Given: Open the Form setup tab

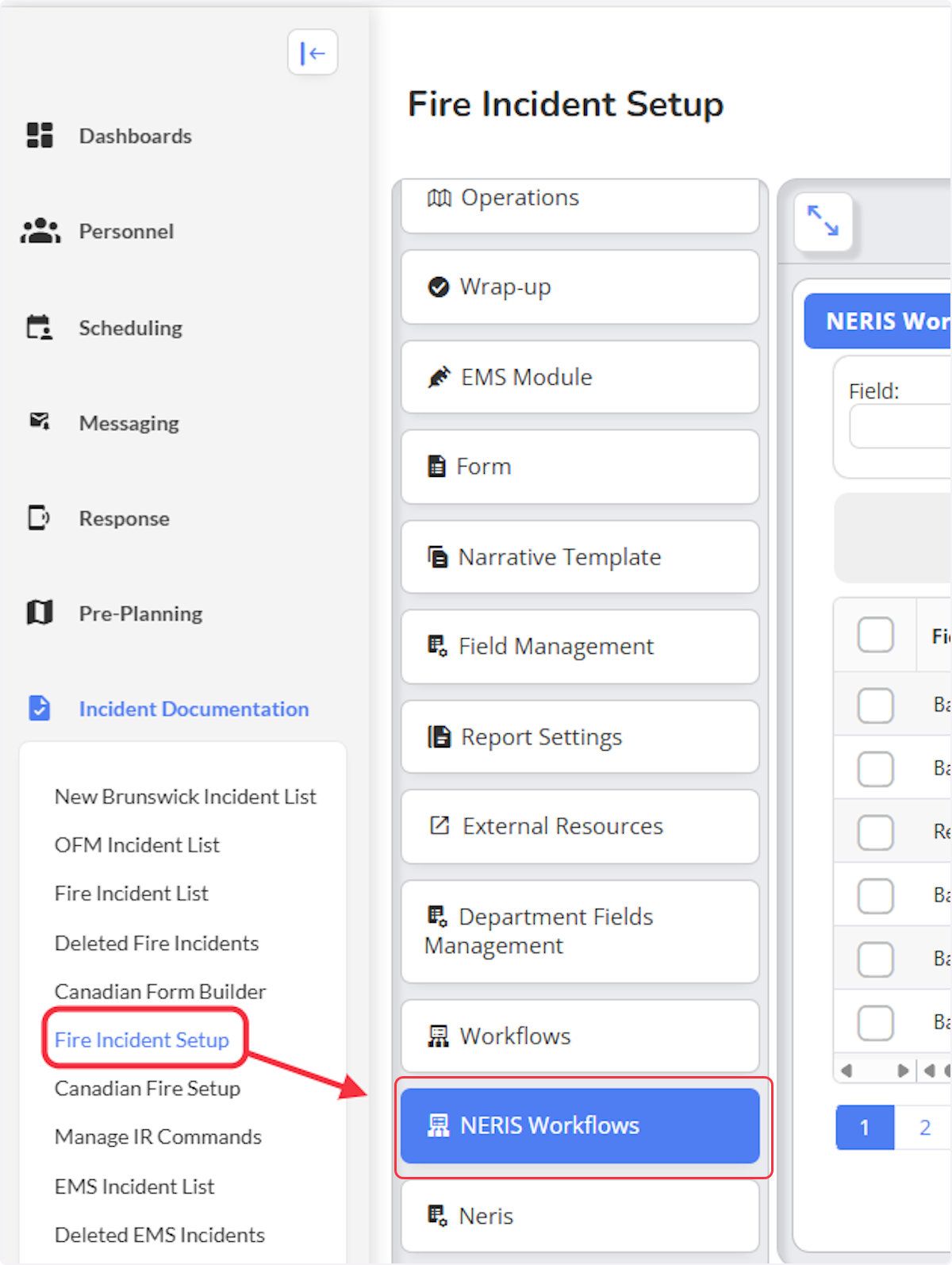Looking at the screenshot, I should click(x=580, y=467).
